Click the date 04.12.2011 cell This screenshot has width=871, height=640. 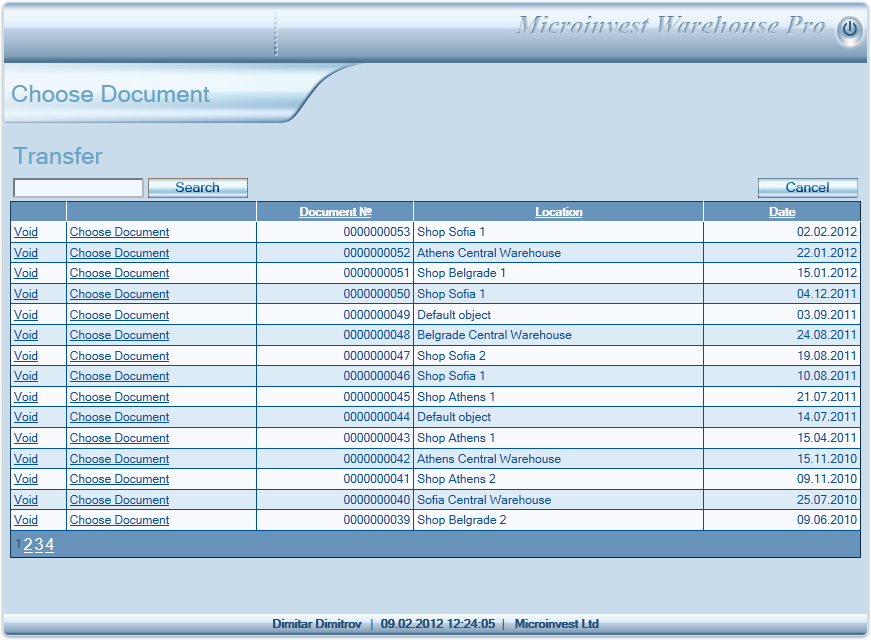click(x=782, y=294)
